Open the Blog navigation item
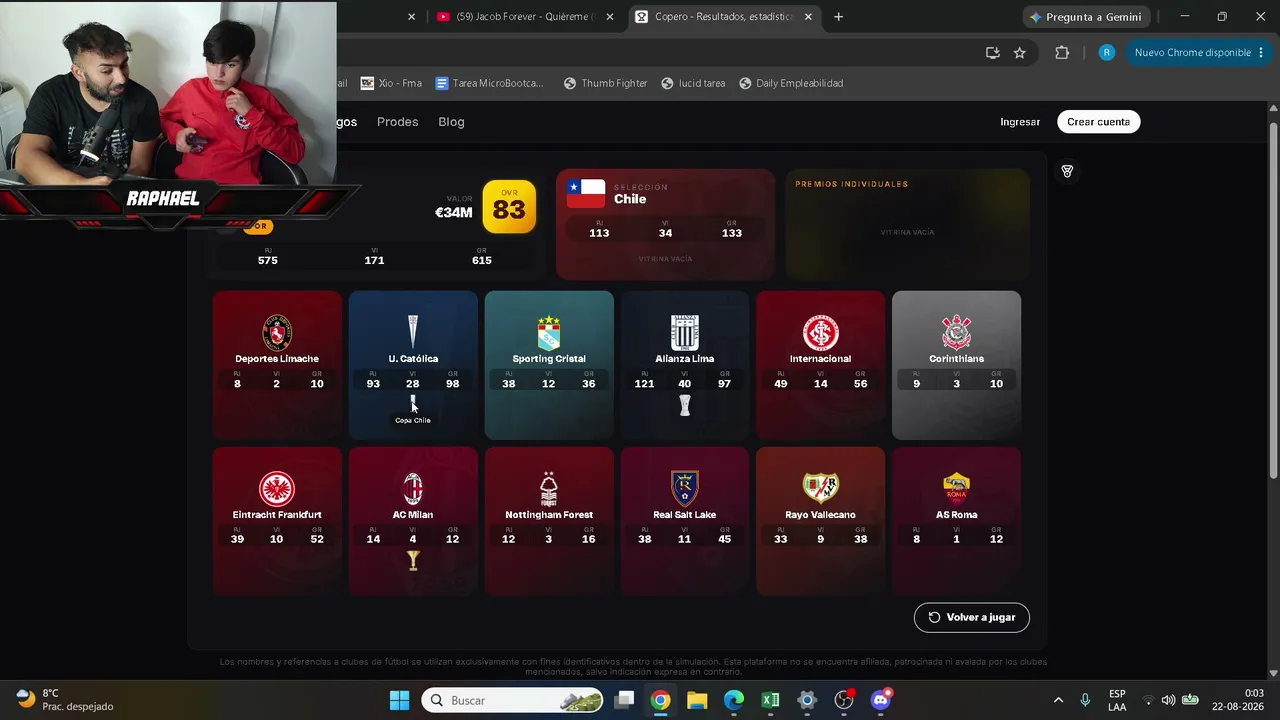 (x=451, y=122)
